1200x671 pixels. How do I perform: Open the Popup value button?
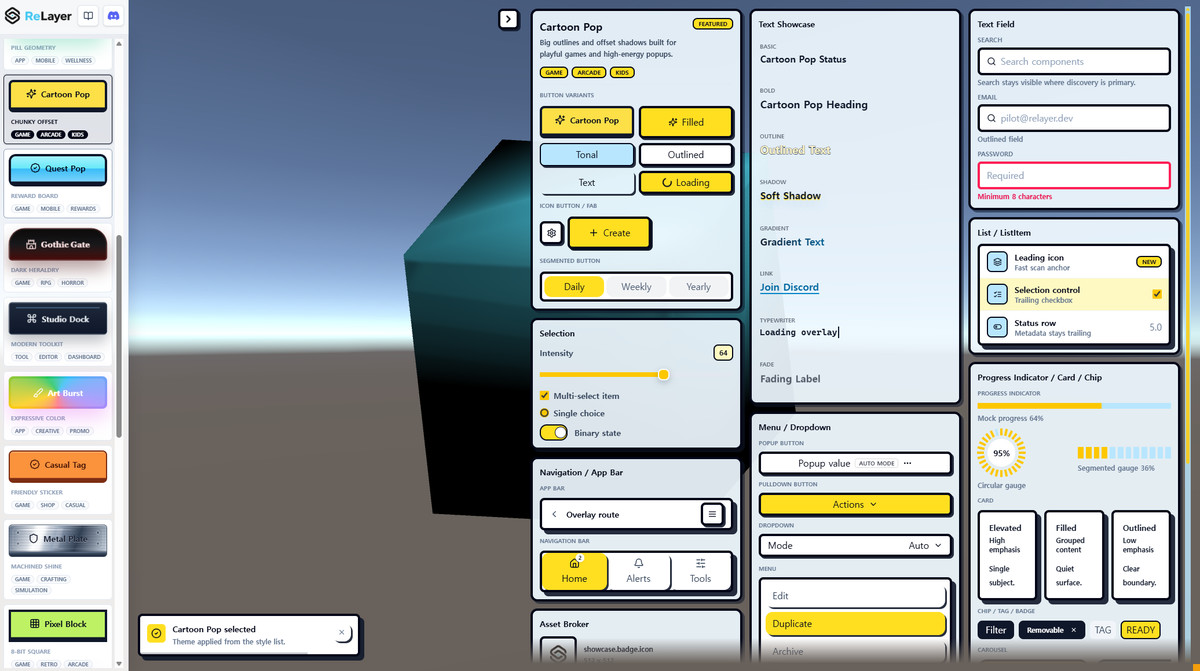855,463
